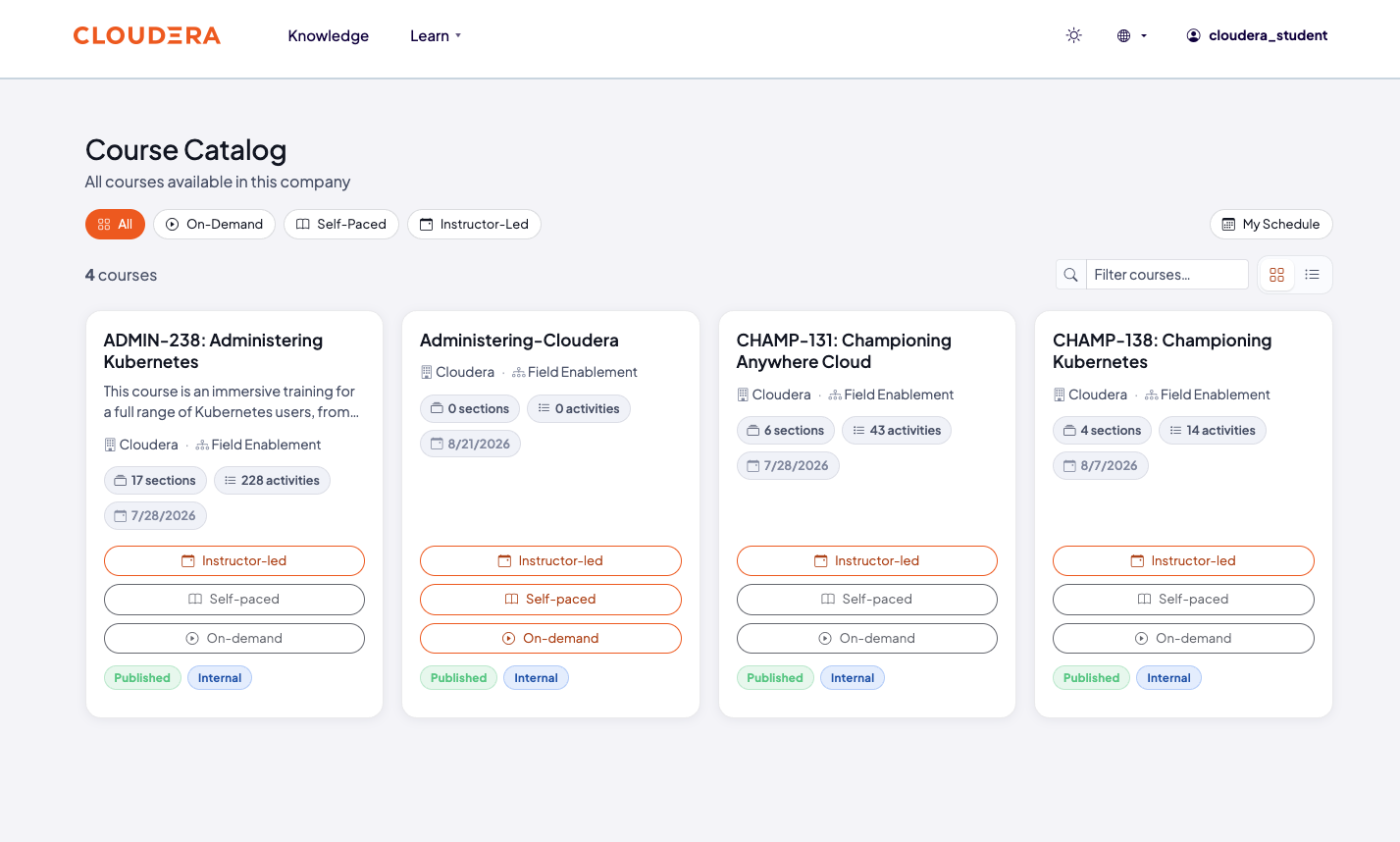Viewport: 1400px width, 842px height.
Task: Click the 7/28/2026 date on ADMIN-238
Action: click(155, 515)
